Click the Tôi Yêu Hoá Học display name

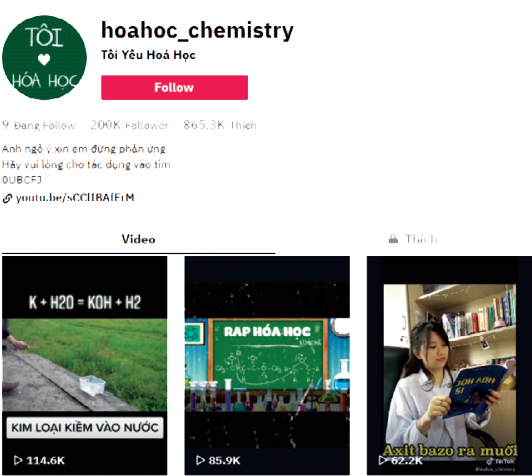[148, 55]
